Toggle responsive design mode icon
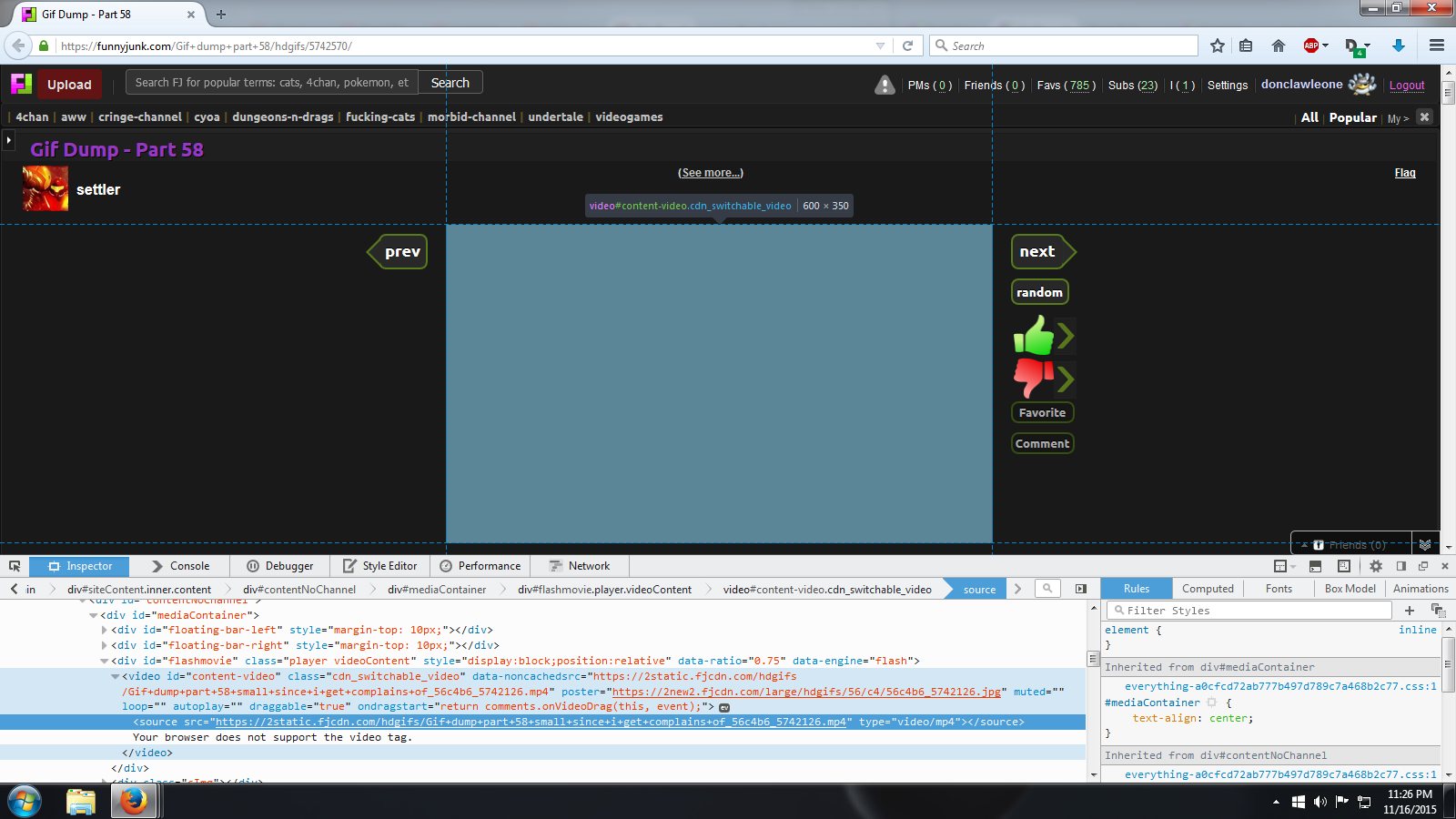 point(1344,566)
